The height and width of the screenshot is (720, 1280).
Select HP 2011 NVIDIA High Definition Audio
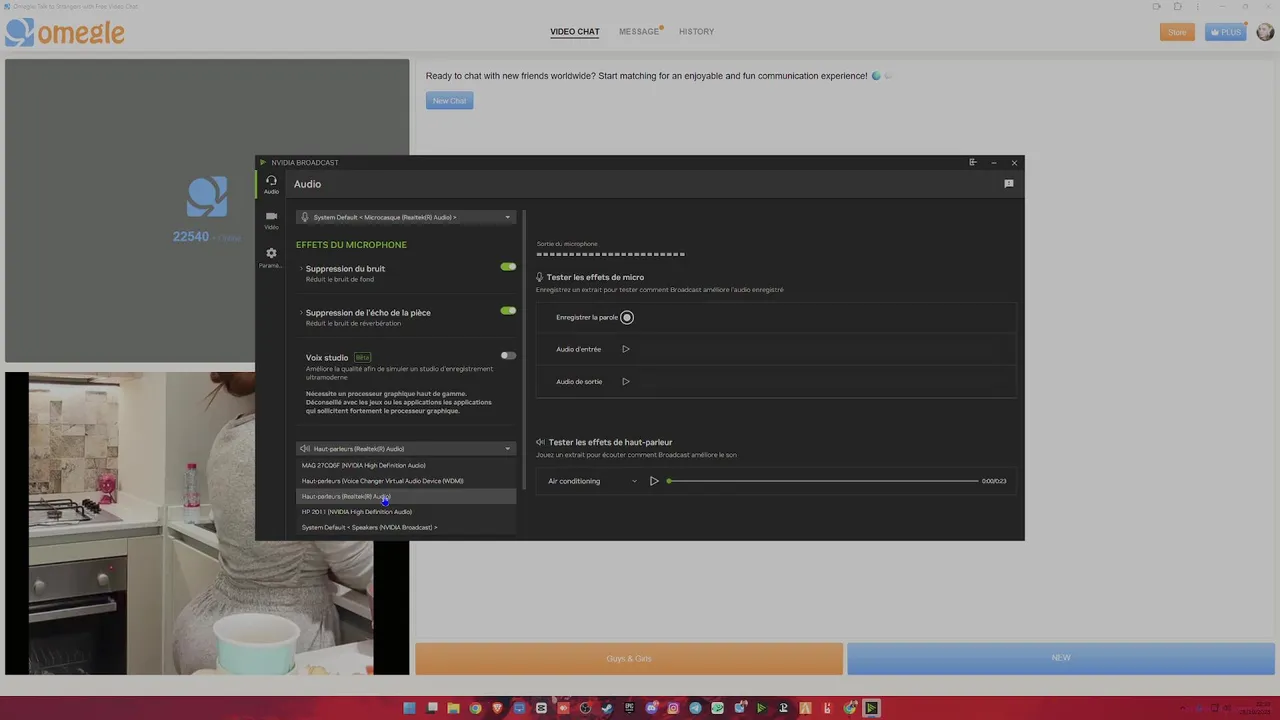[406, 512]
